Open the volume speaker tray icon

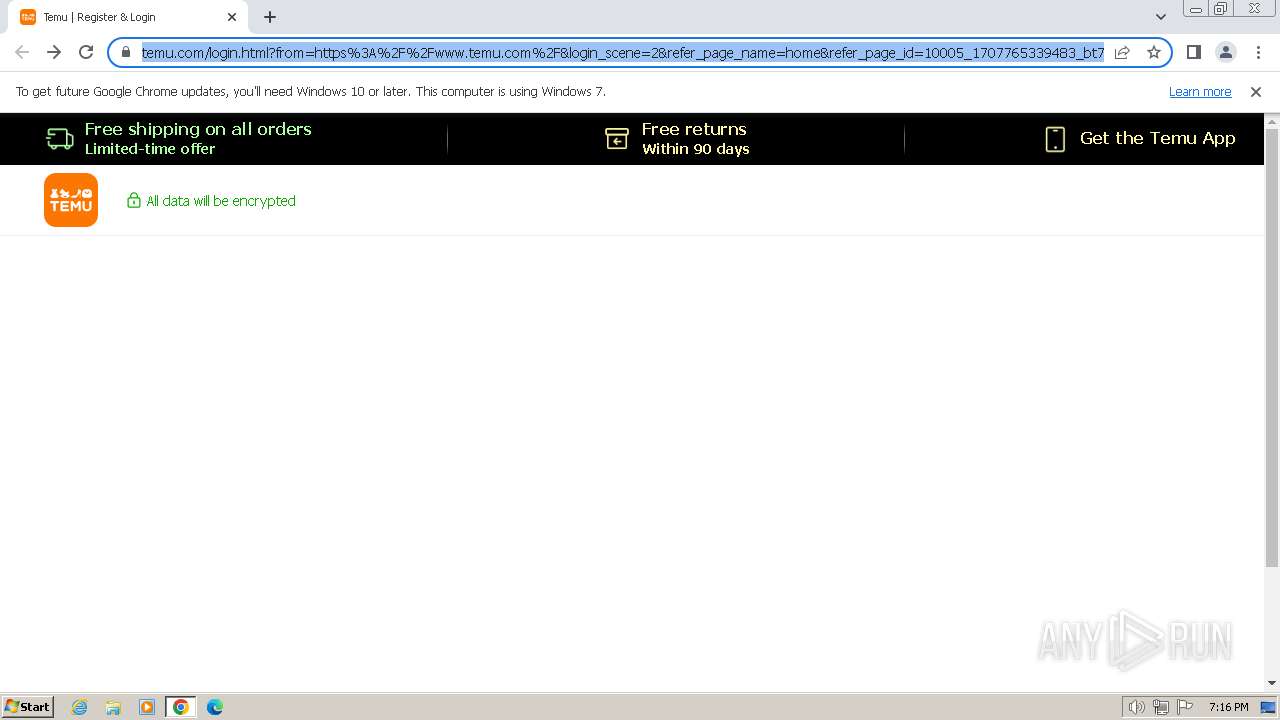[1137, 707]
